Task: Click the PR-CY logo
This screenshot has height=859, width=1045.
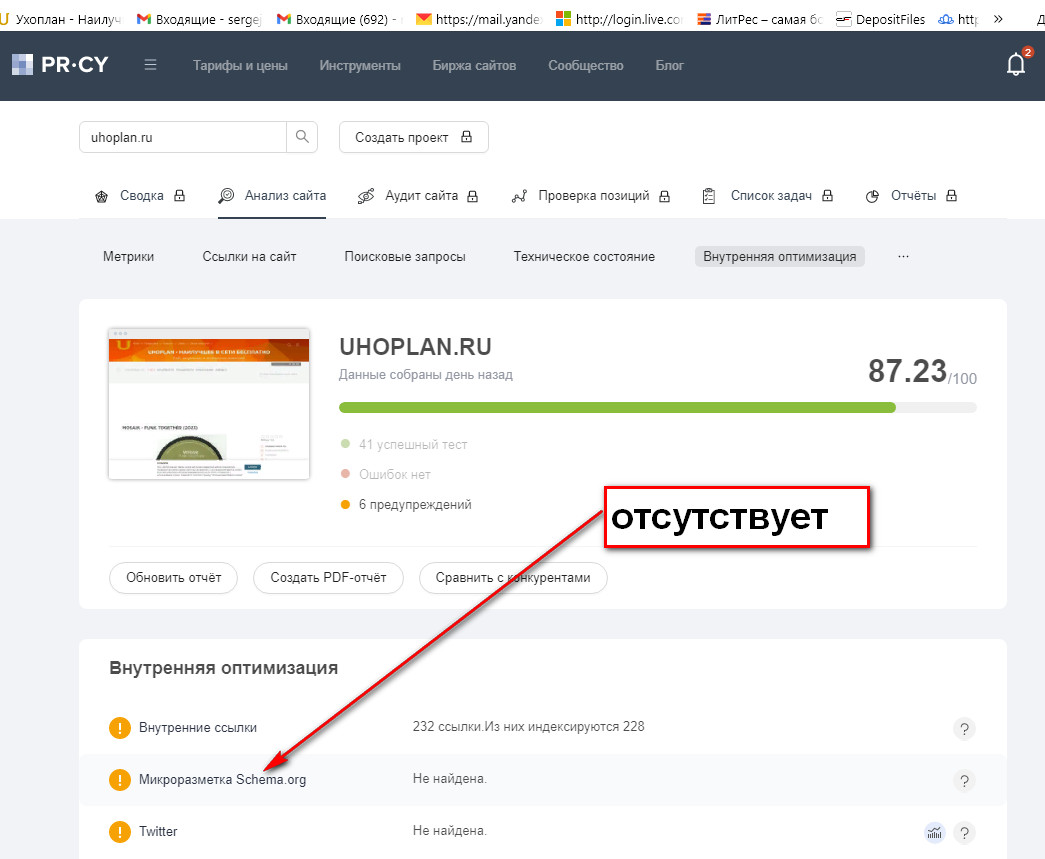Action: tap(60, 65)
